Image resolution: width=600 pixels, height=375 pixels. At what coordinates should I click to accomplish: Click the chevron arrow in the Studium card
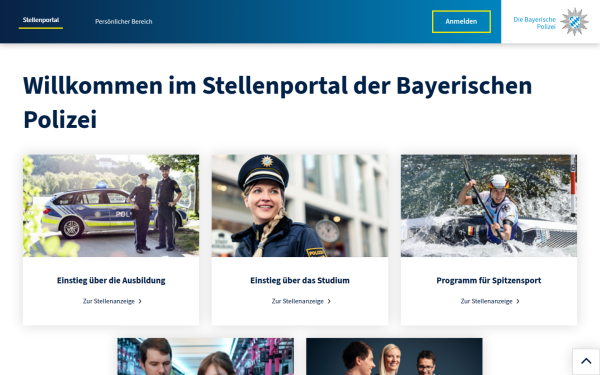329,302
